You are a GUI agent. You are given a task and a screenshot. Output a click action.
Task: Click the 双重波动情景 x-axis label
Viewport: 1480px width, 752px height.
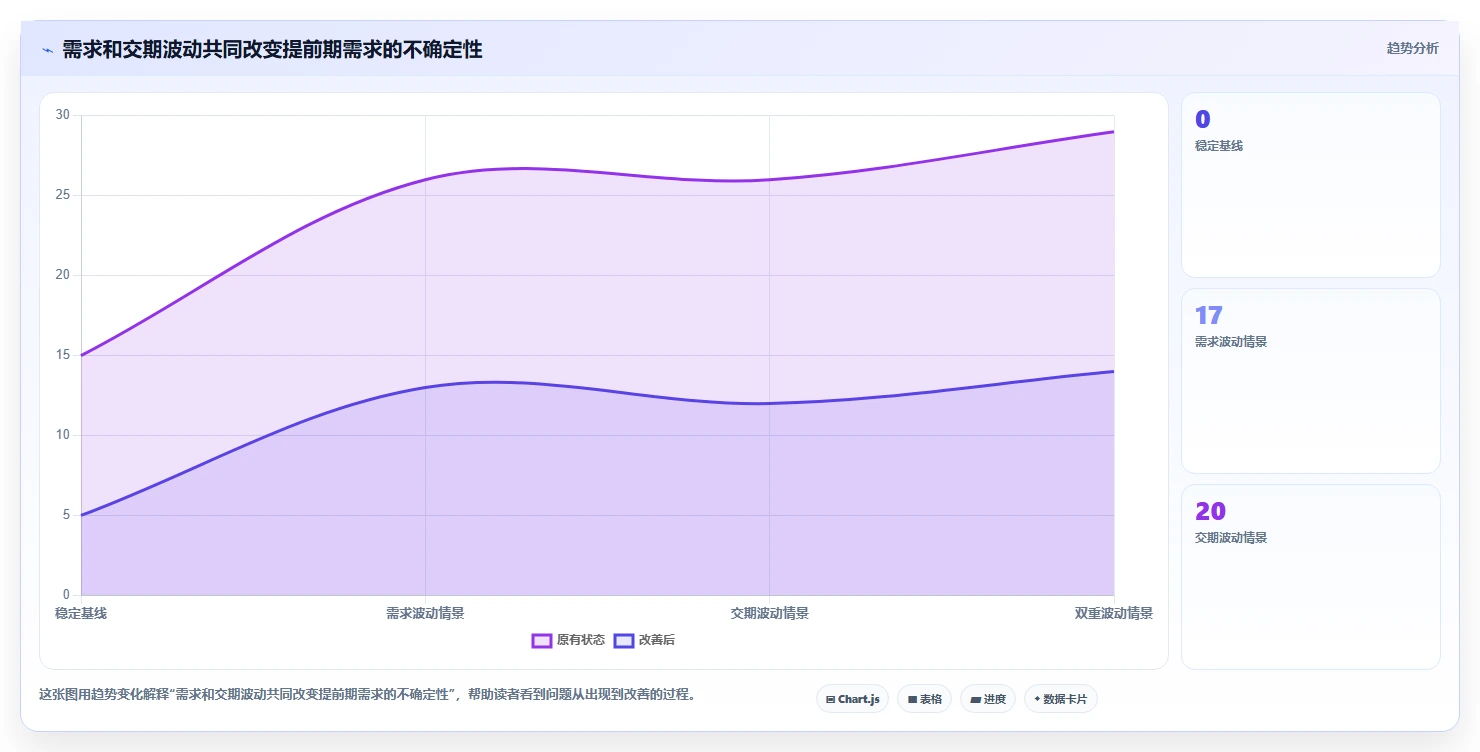click(x=1114, y=613)
